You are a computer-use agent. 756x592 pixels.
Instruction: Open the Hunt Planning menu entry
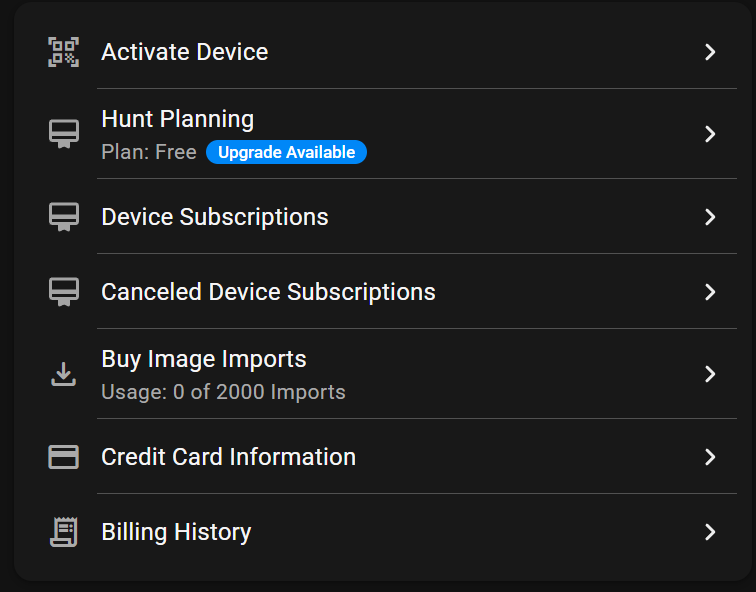(x=178, y=119)
